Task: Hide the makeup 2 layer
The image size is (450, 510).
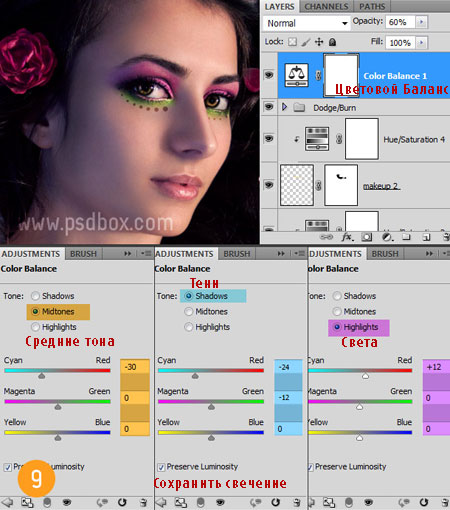Action: point(269,184)
